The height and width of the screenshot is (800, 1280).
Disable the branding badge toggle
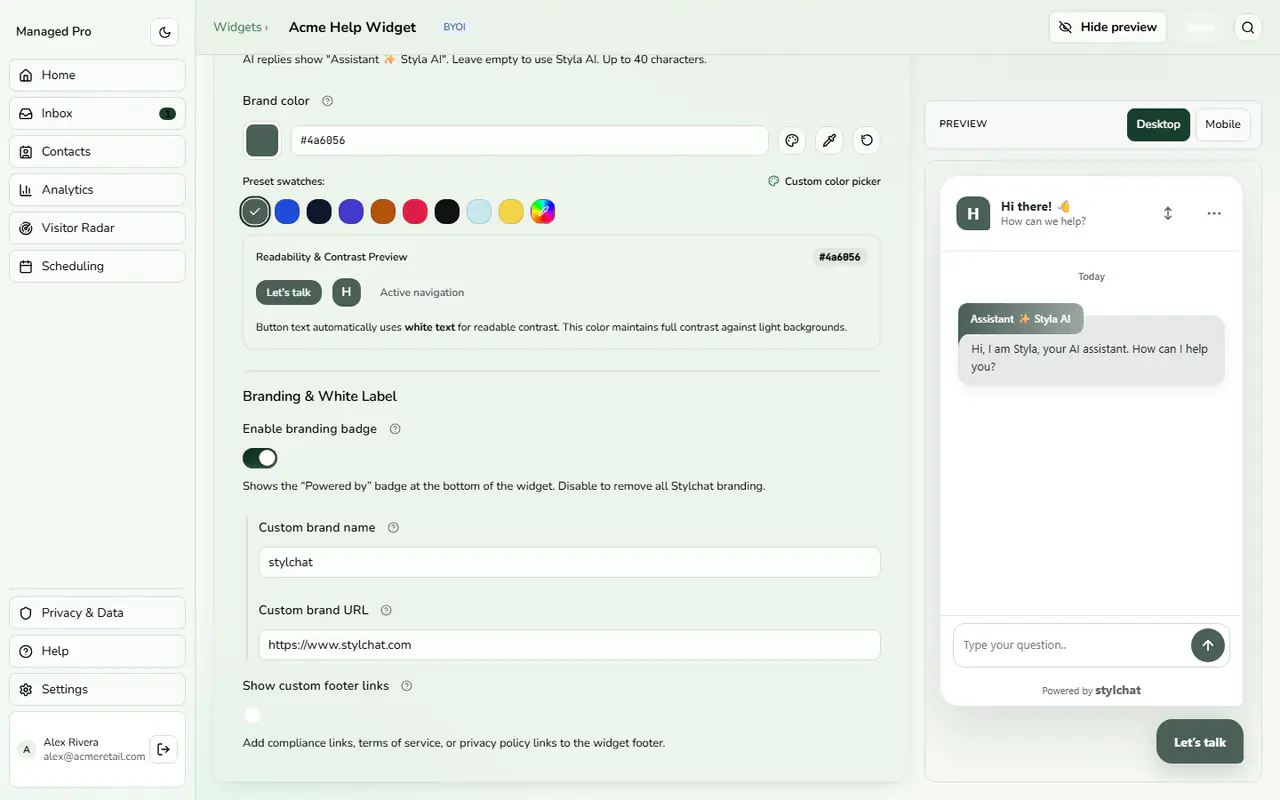[x=260, y=458]
